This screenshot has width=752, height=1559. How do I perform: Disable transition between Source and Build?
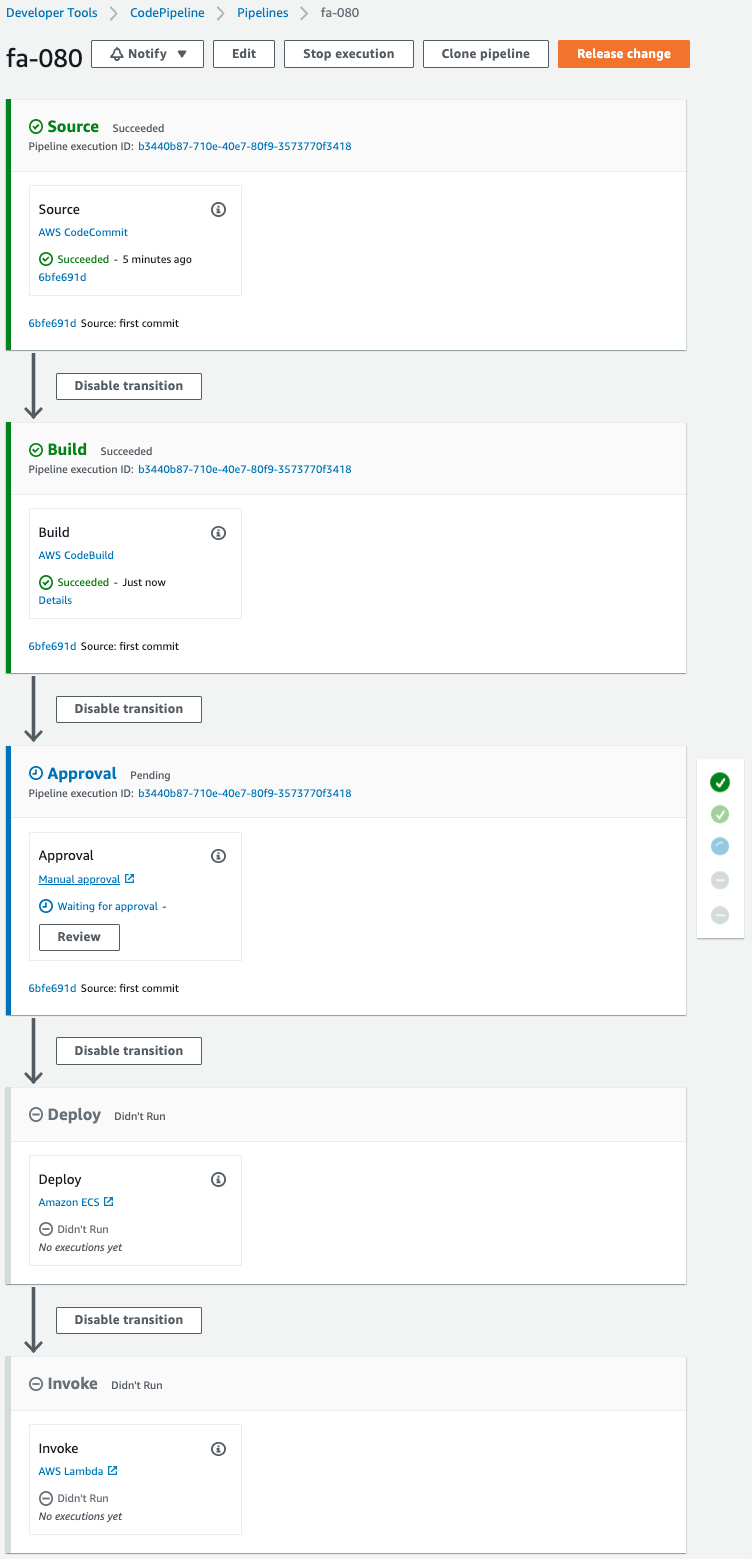click(x=129, y=386)
